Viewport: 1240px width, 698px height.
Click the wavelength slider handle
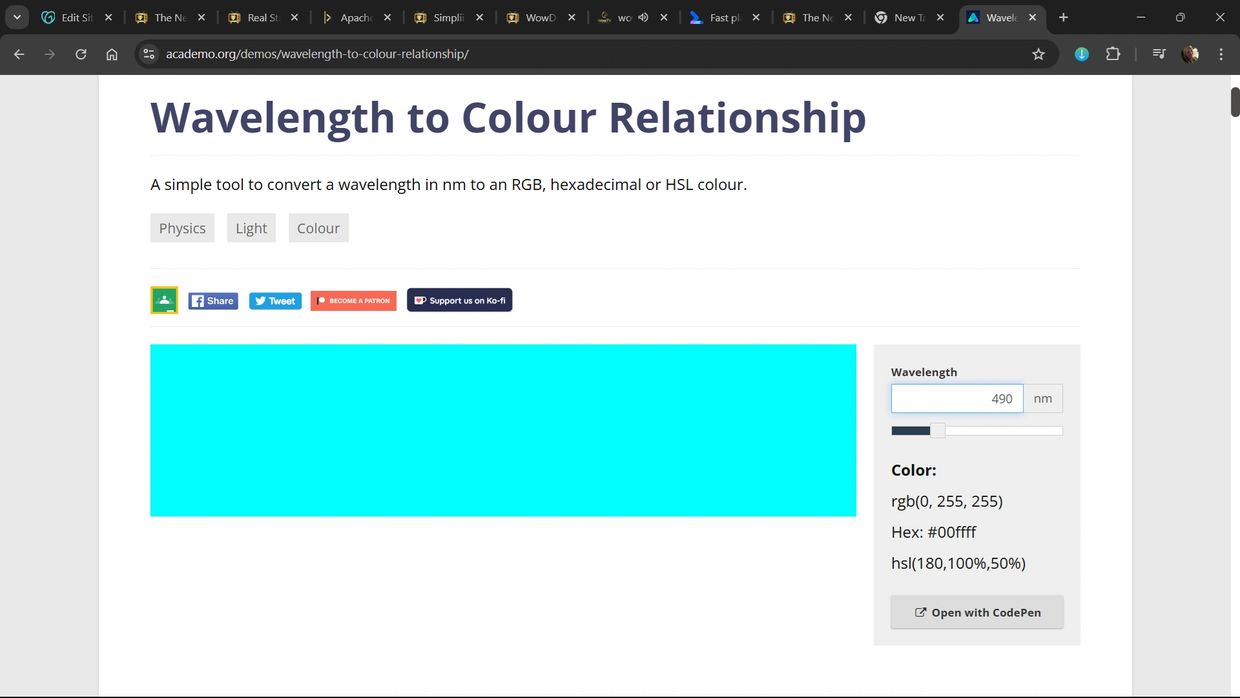pos(937,431)
